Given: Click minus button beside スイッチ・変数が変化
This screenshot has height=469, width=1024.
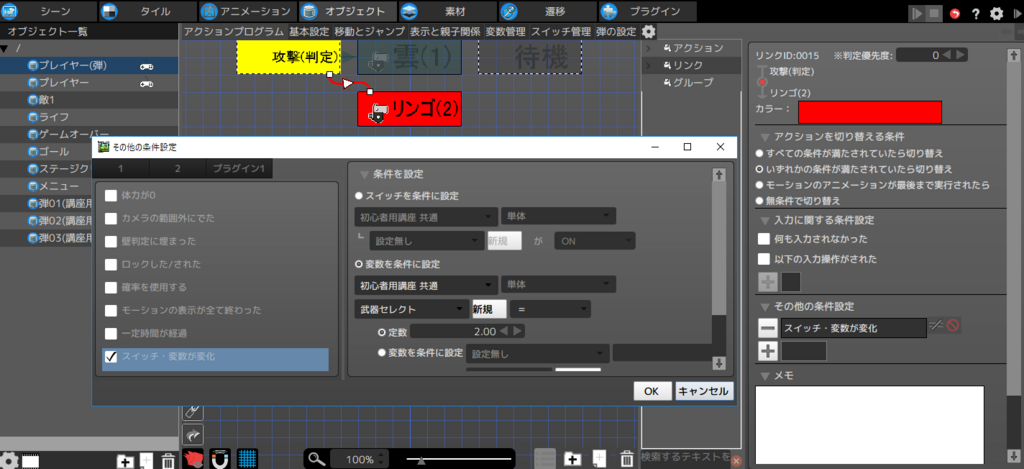Looking at the screenshot, I should coord(768,327).
